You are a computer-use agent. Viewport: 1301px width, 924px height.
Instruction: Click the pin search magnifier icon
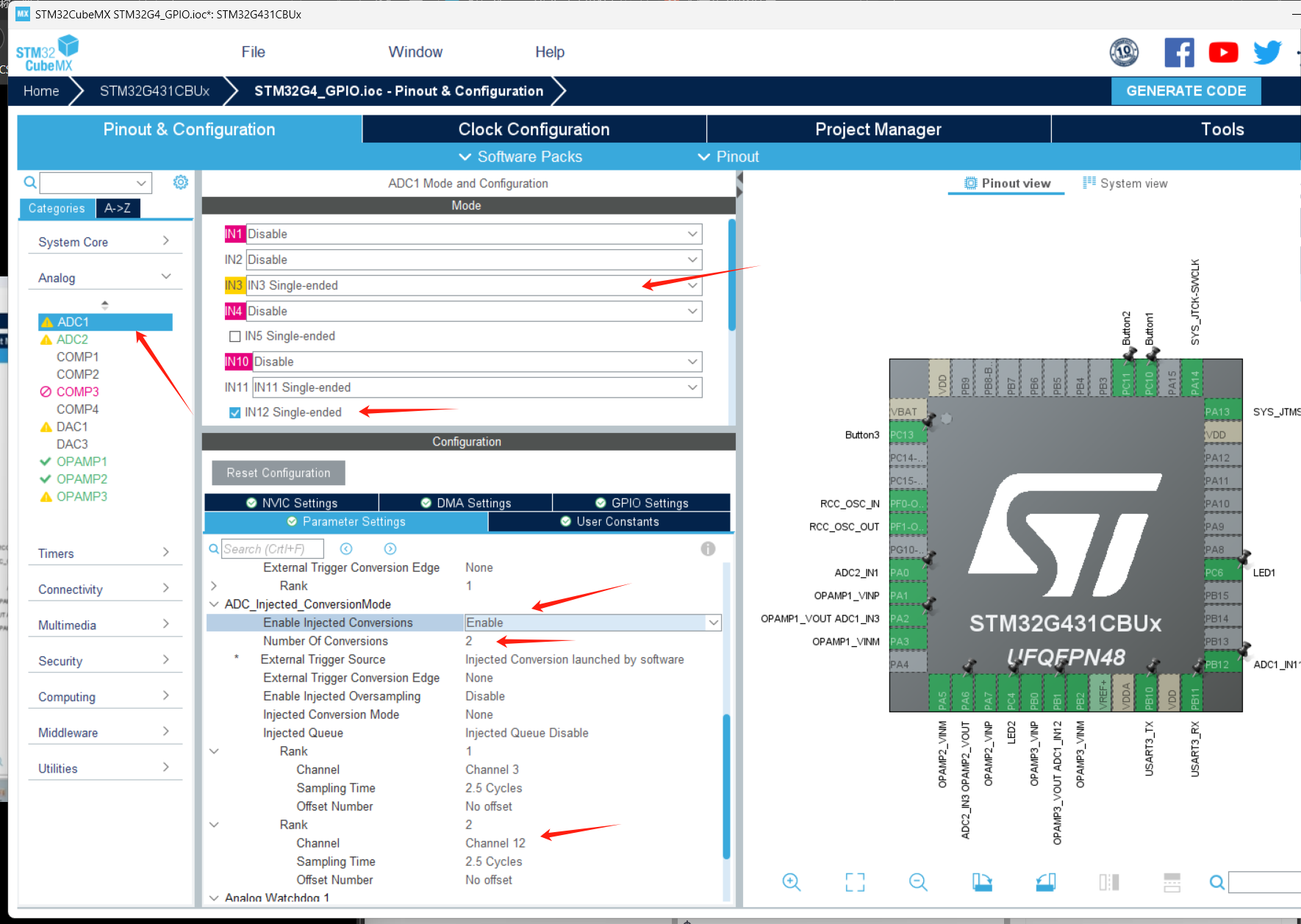1217,882
